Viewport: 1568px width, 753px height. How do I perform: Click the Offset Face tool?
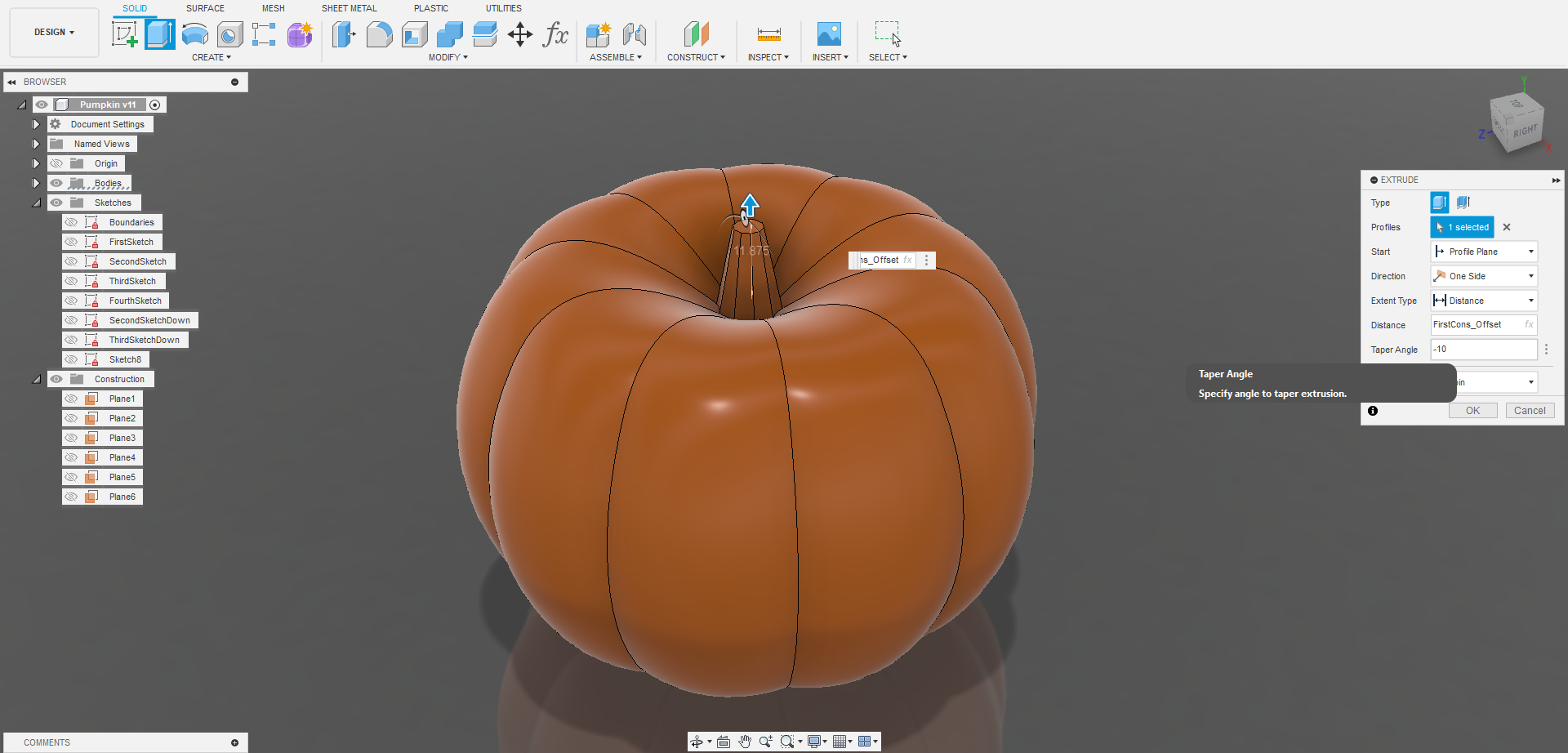click(485, 34)
